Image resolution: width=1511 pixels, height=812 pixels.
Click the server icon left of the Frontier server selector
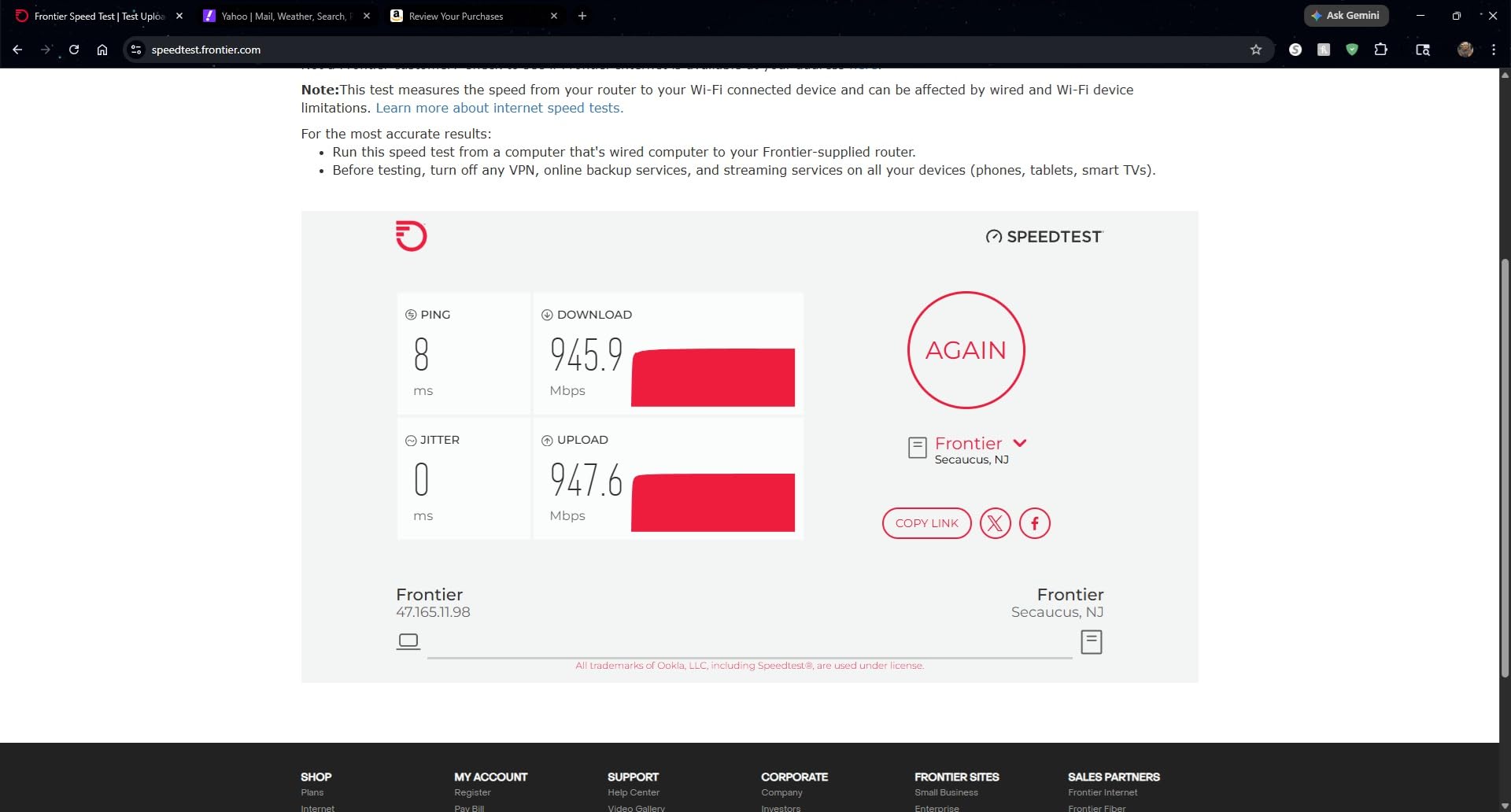pyautogui.click(x=917, y=448)
